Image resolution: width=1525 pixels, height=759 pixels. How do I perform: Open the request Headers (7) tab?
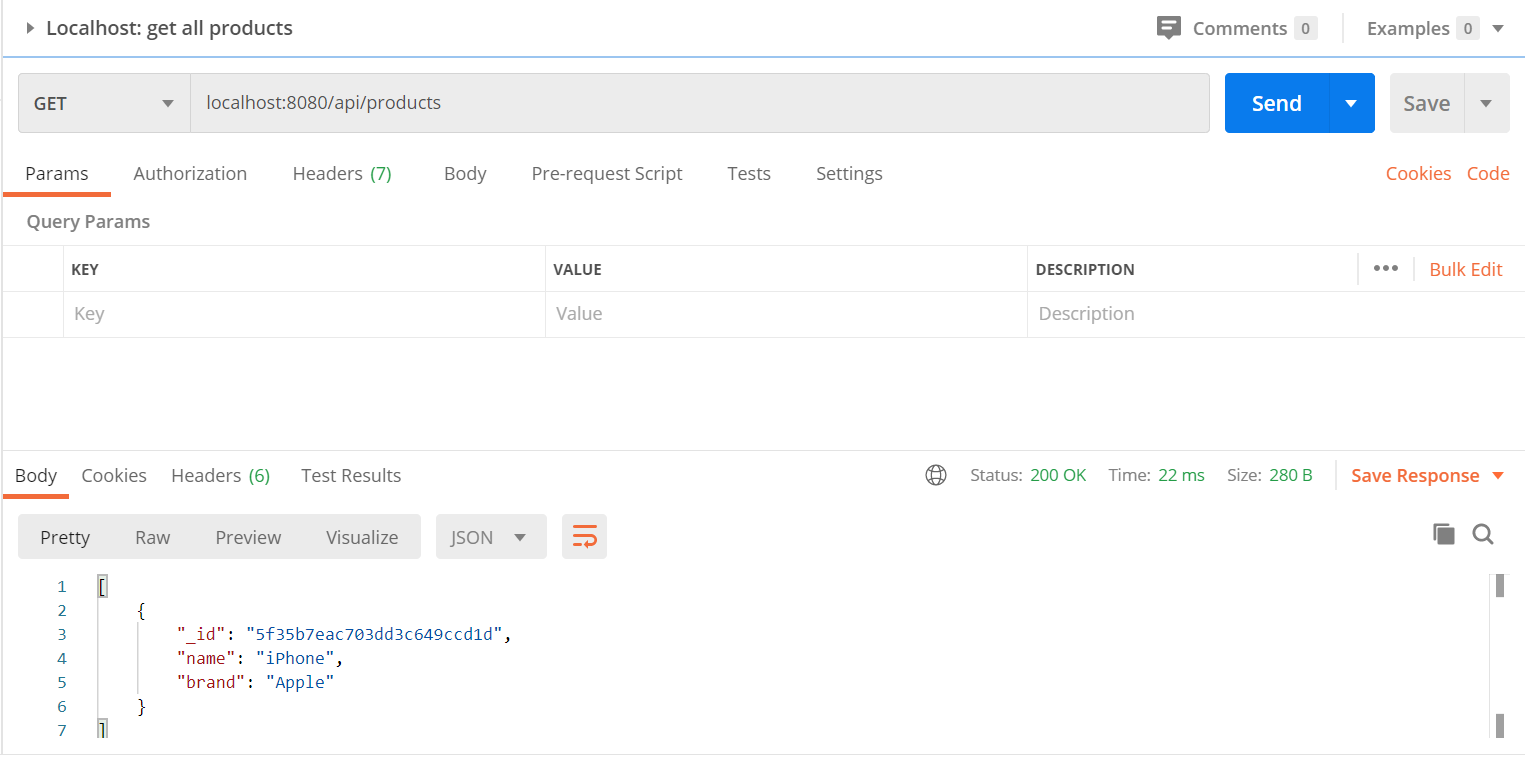(x=342, y=173)
